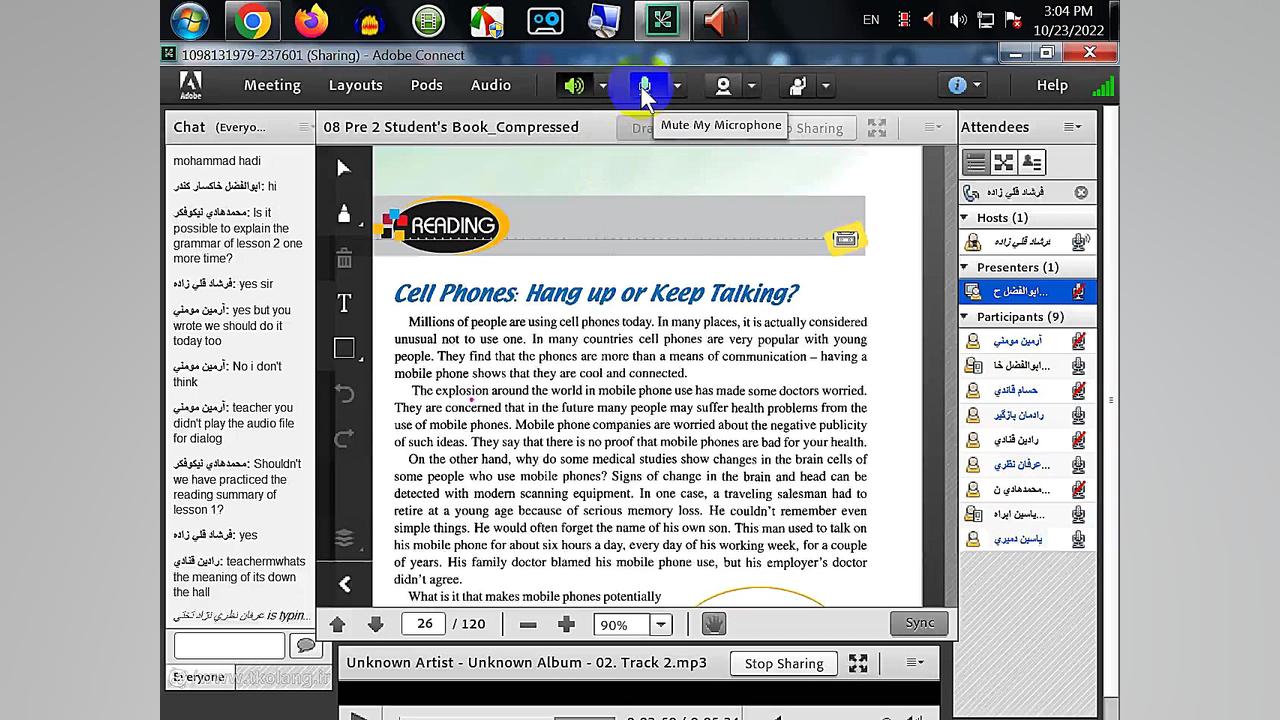The image size is (1280, 720).
Task: Open the Student's Book pod options menu
Action: click(932, 127)
